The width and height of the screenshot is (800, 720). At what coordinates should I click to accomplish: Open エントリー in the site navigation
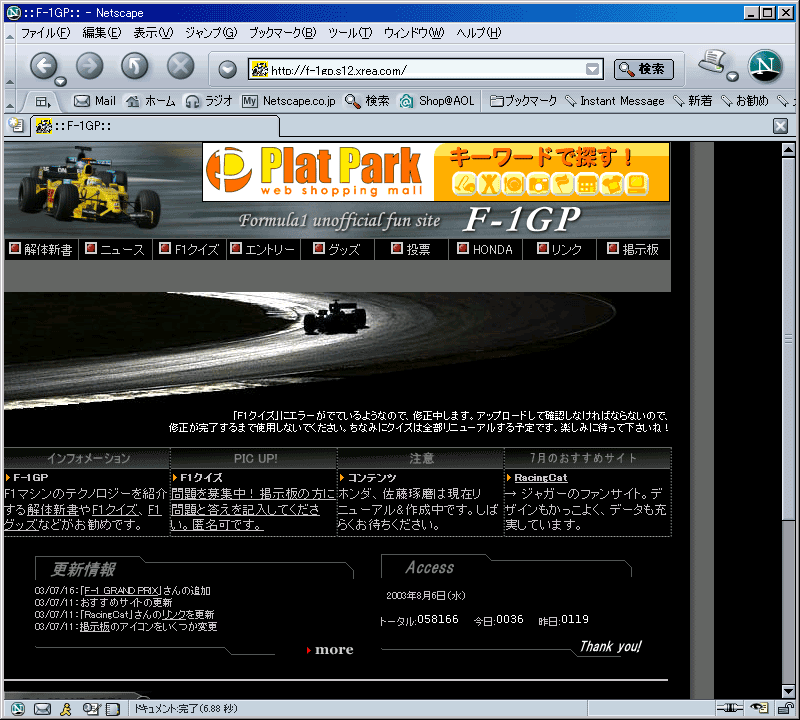[263, 249]
